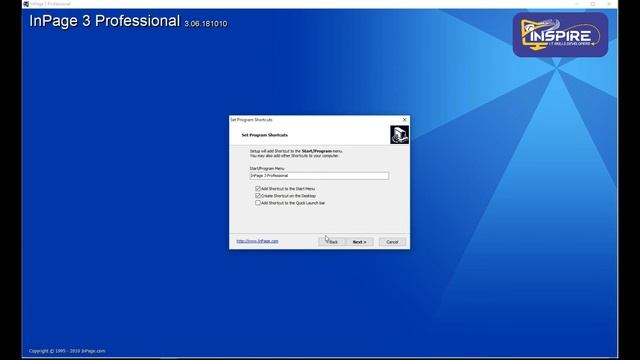Click the Start/Program Menu label
The image size is (640, 360).
(267, 168)
